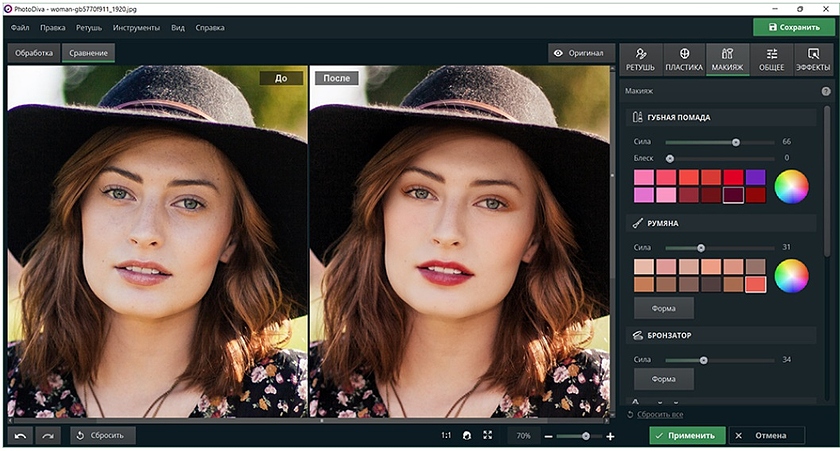The height and width of the screenshot is (451, 840).
Task: Collapse the Румяна section header
Action: pos(664,223)
